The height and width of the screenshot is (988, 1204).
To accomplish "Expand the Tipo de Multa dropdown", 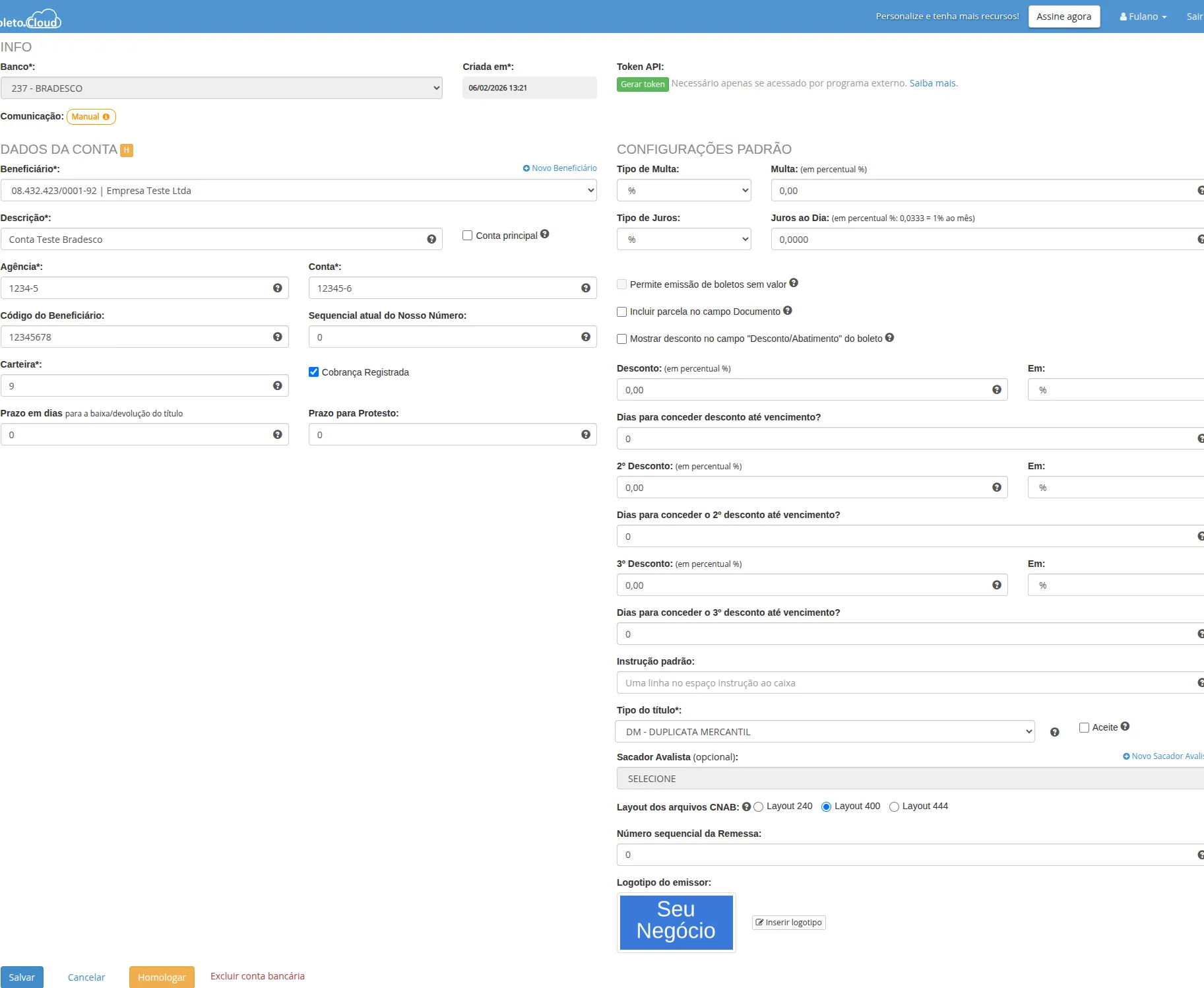I will [x=683, y=191].
